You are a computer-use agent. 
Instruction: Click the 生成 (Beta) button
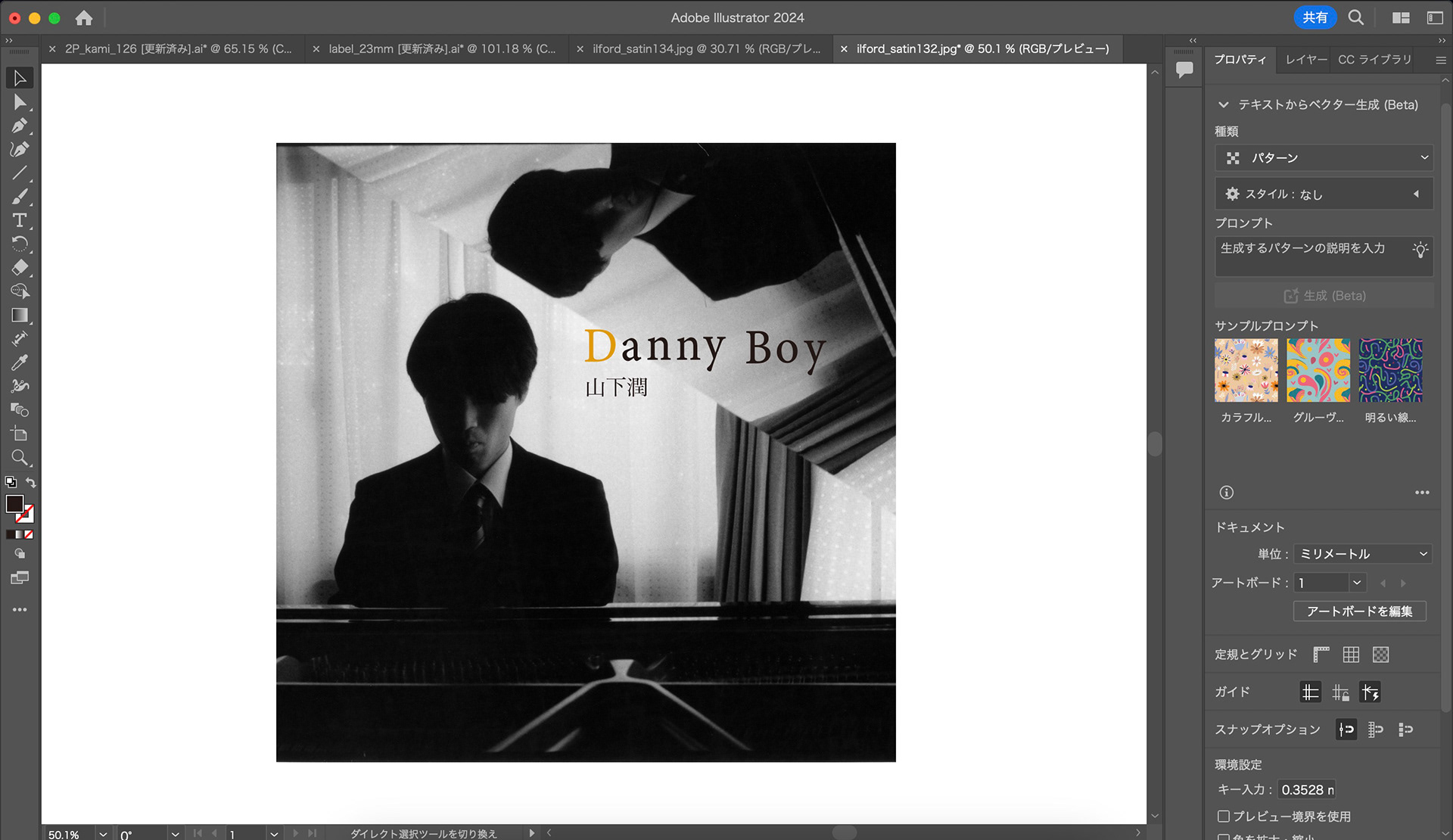click(1324, 296)
